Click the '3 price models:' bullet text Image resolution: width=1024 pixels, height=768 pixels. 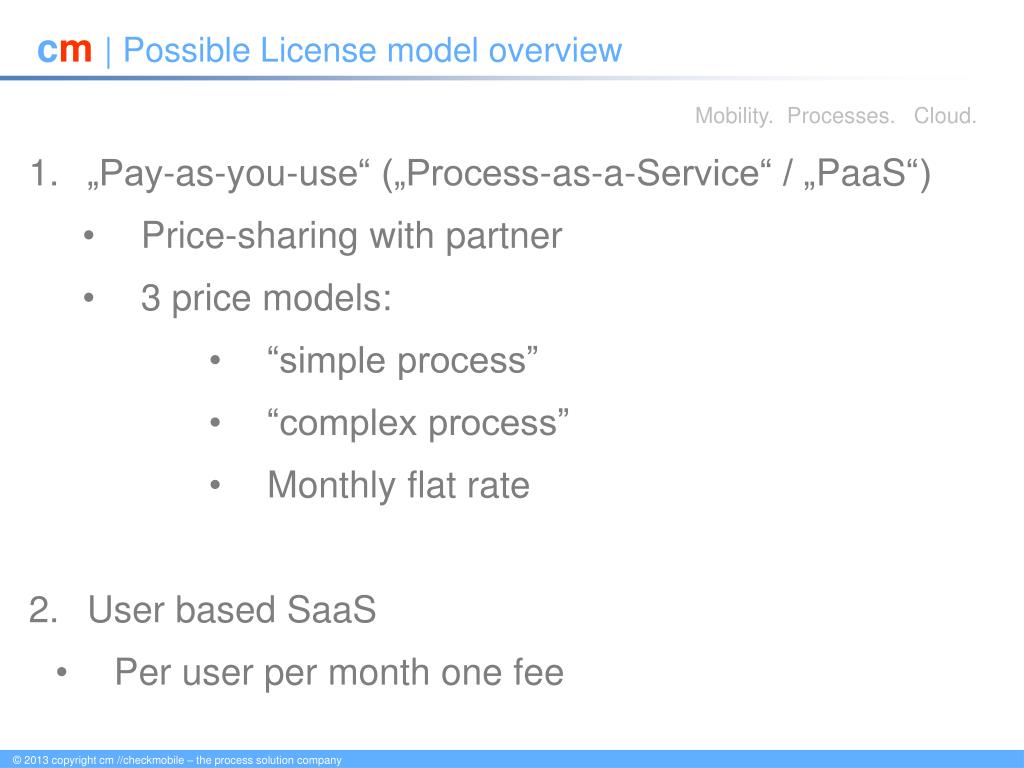pyautogui.click(x=266, y=298)
